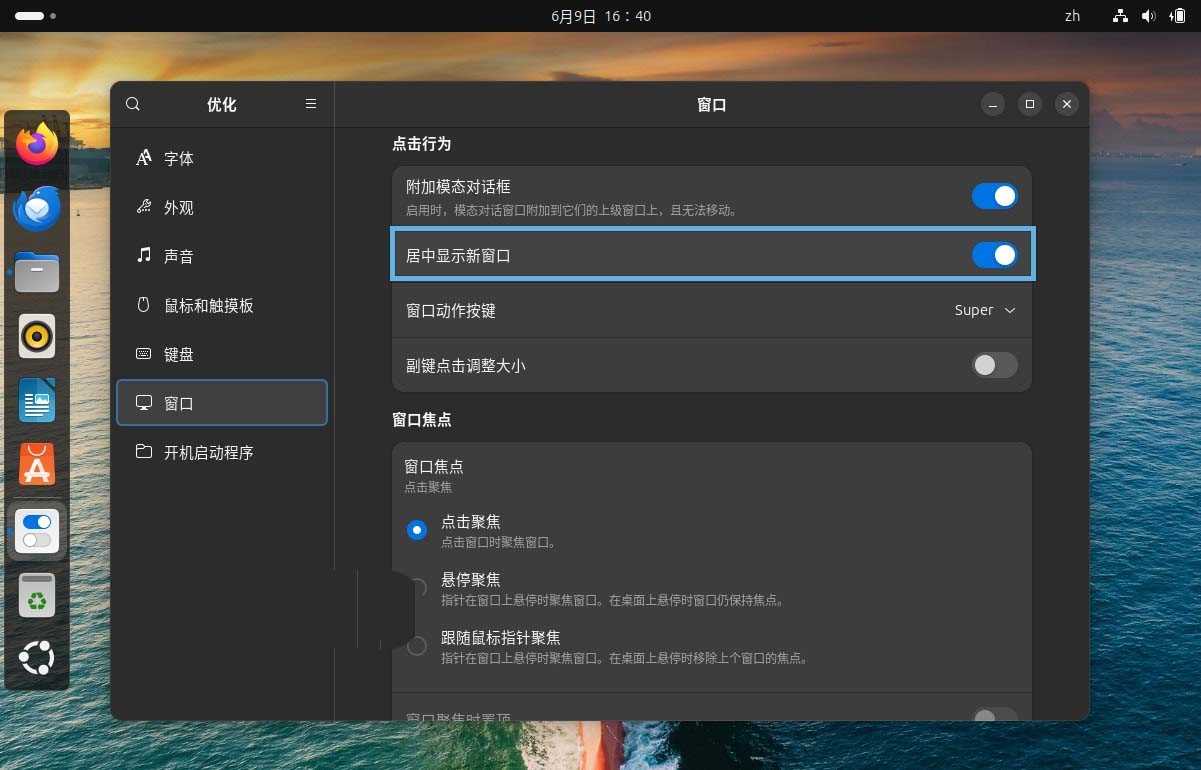Viewport: 1201px width, 770px height.
Task: Choose 跟随鼠标指针聚焦 radio option
Action: click(x=417, y=646)
